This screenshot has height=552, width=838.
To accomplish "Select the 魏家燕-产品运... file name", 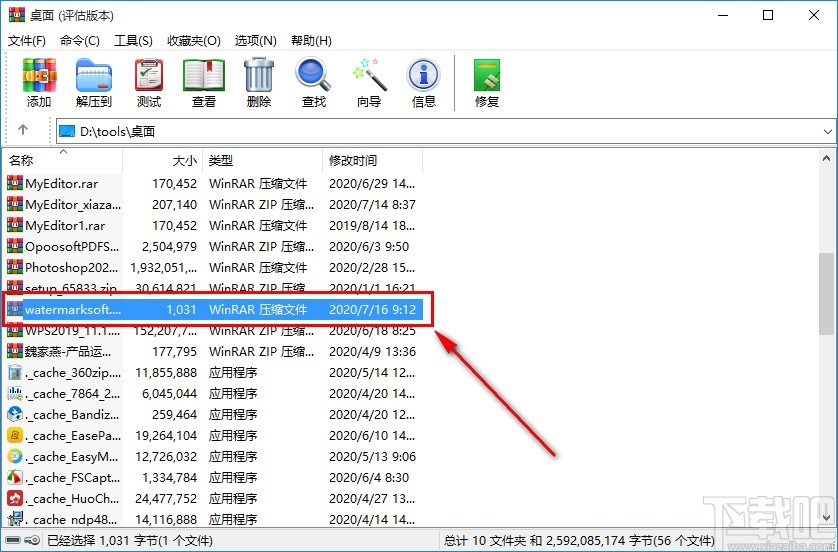I will pos(68,352).
